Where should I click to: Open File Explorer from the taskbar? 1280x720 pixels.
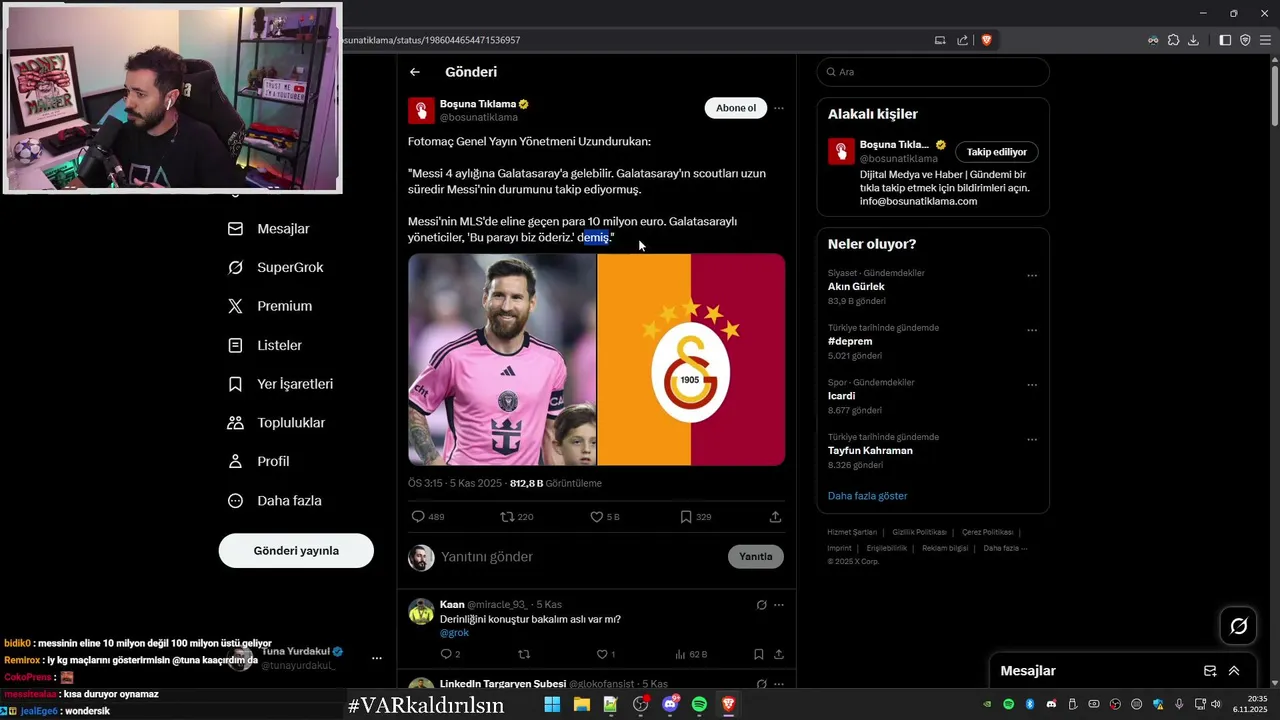pos(581,705)
